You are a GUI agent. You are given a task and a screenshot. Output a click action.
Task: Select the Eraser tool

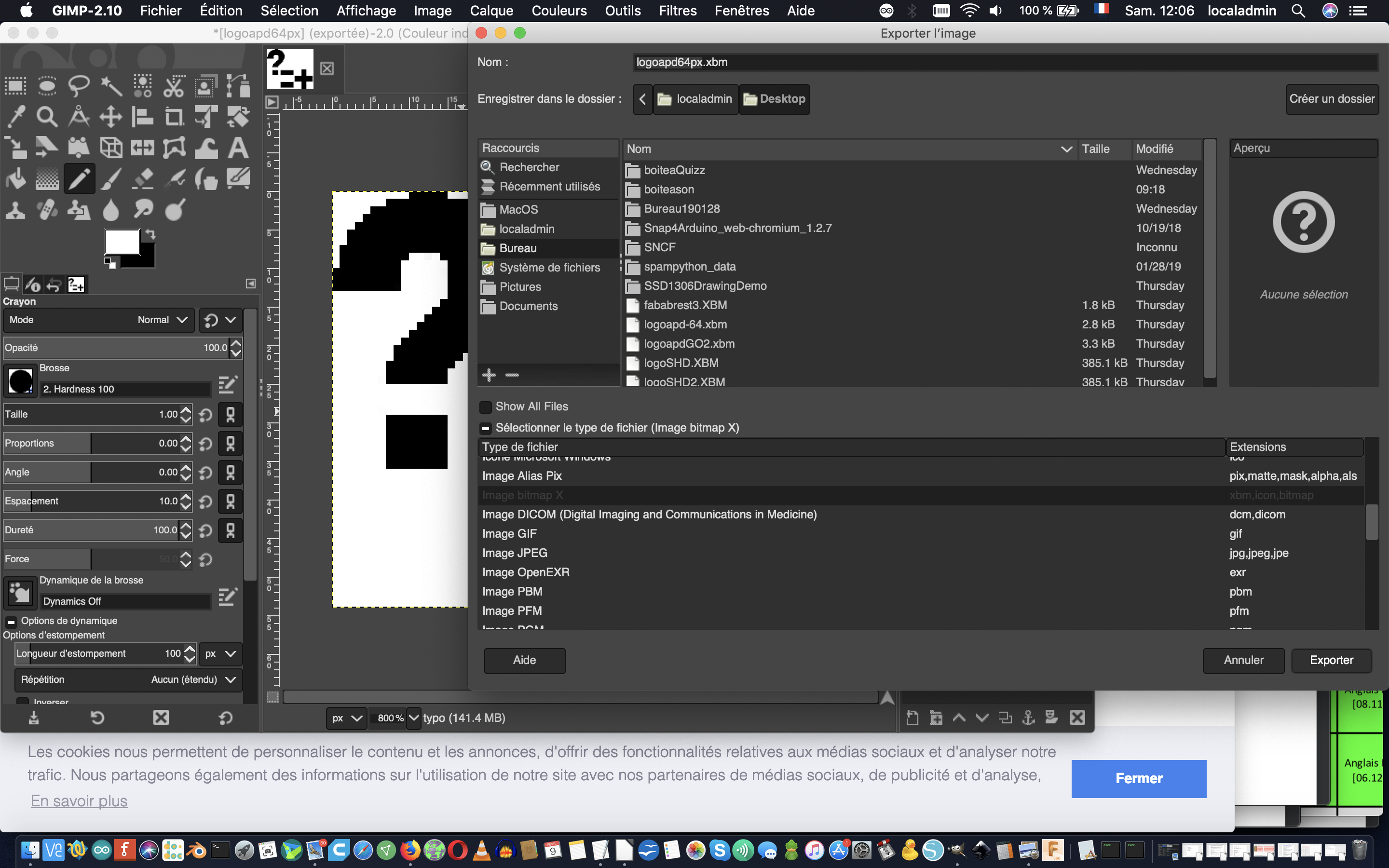point(142,179)
